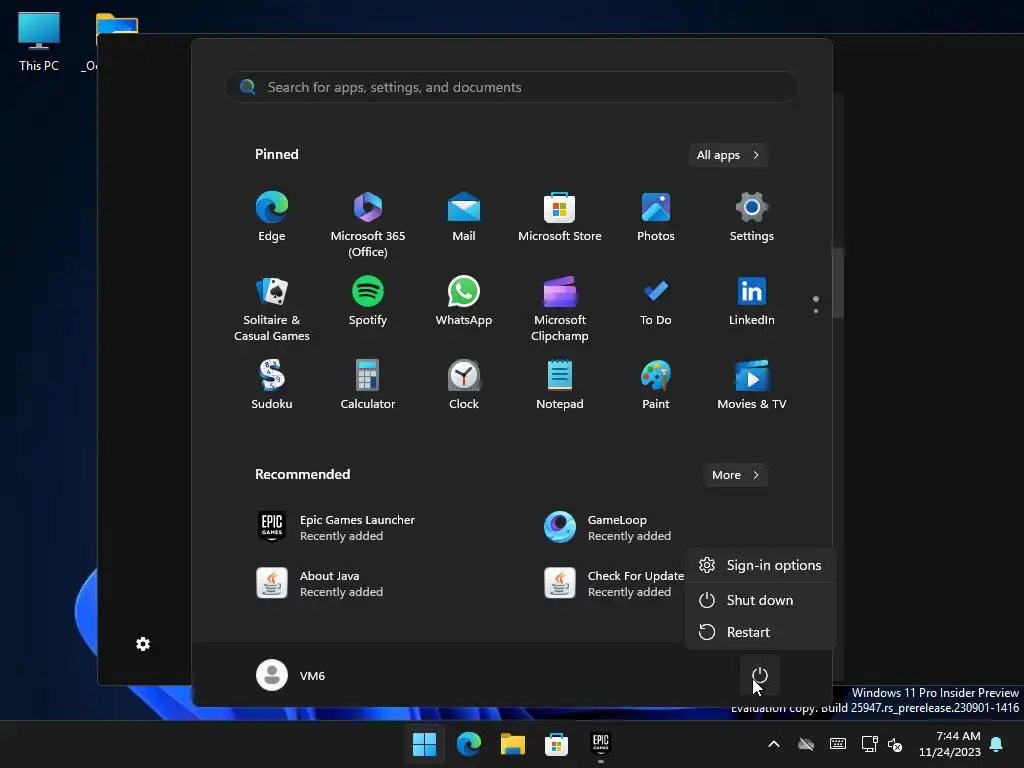This screenshot has width=1024, height=768.
Task: Open Paint
Action: (656, 385)
